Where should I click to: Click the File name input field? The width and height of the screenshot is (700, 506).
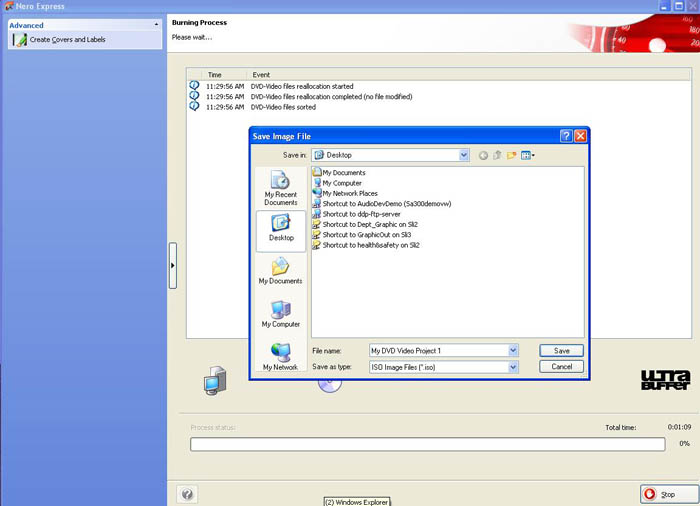click(x=439, y=351)
